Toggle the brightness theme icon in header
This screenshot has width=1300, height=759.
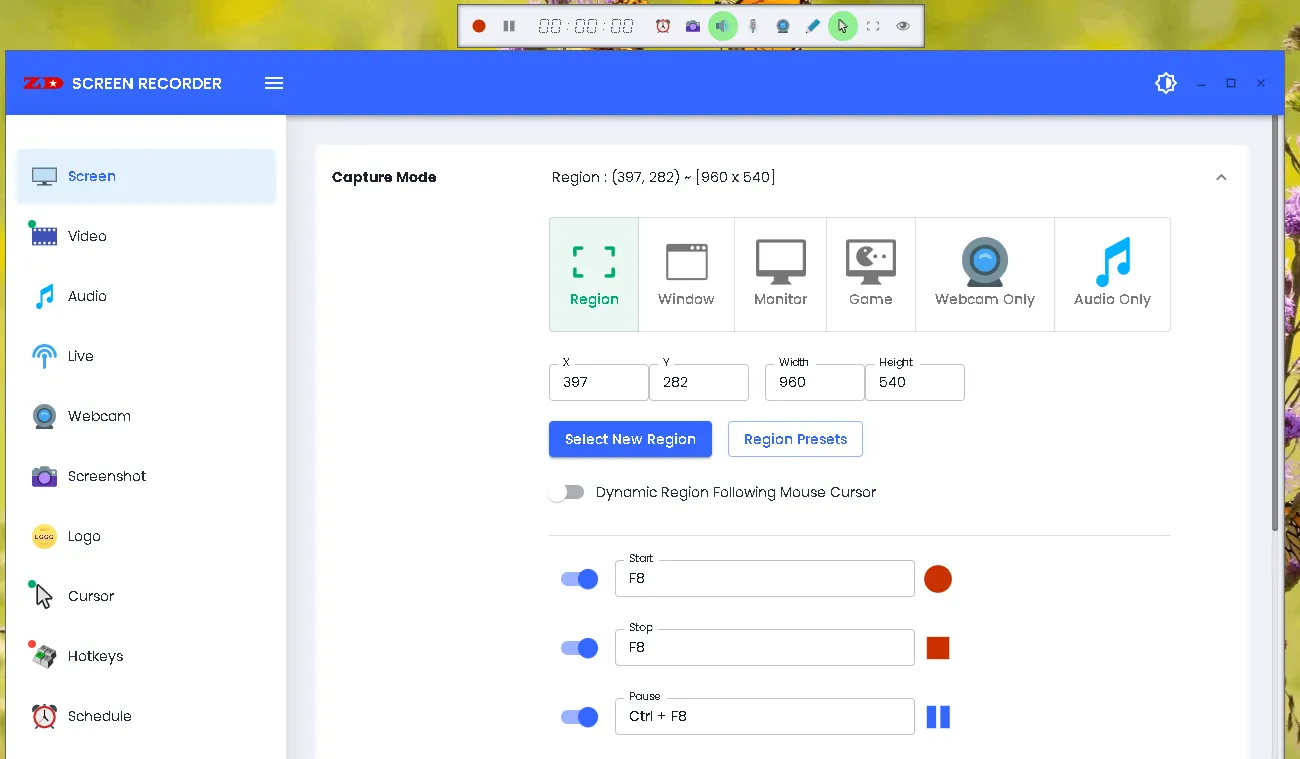point(1166,83)
